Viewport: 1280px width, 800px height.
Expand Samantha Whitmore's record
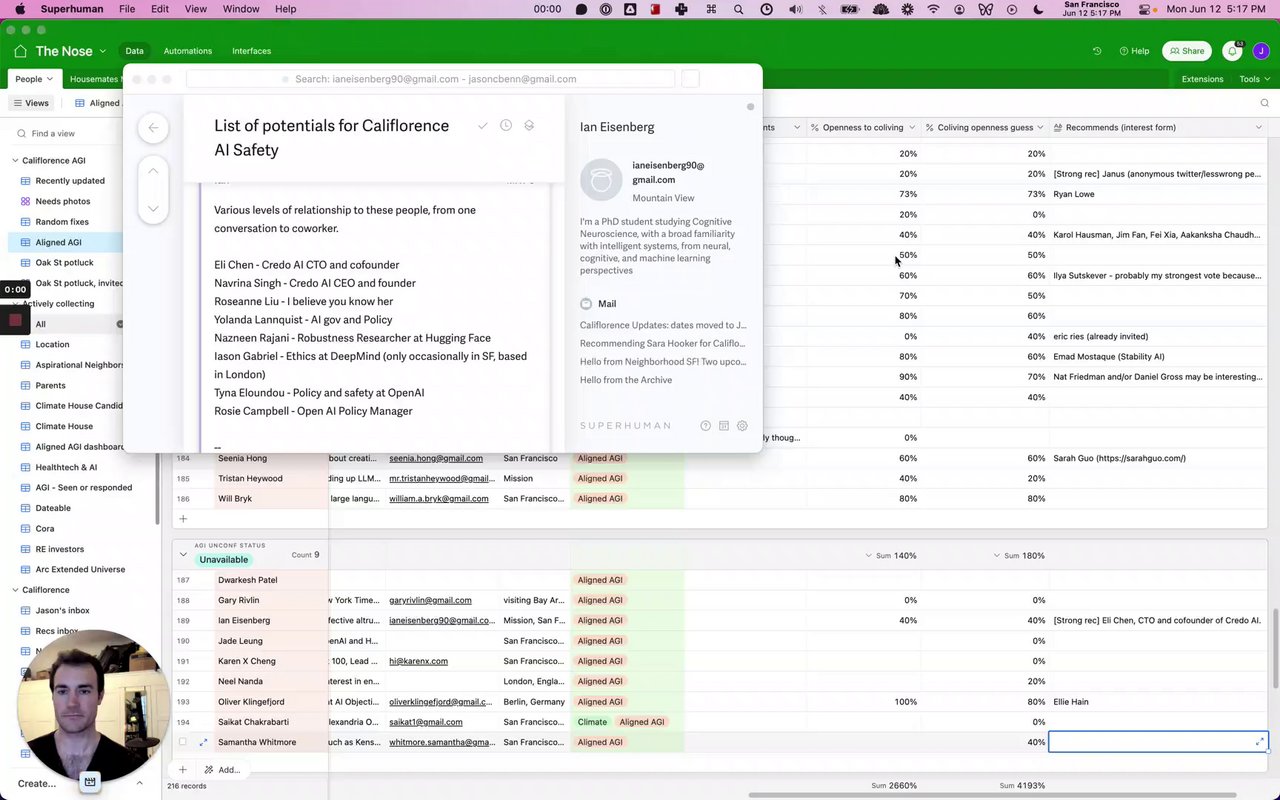pos(203,742)
